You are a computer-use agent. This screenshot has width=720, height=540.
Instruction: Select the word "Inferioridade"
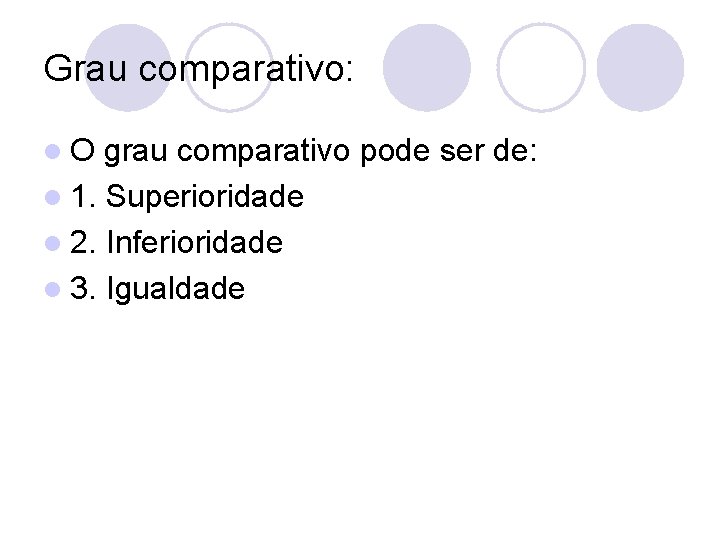(x=194, y=242)
